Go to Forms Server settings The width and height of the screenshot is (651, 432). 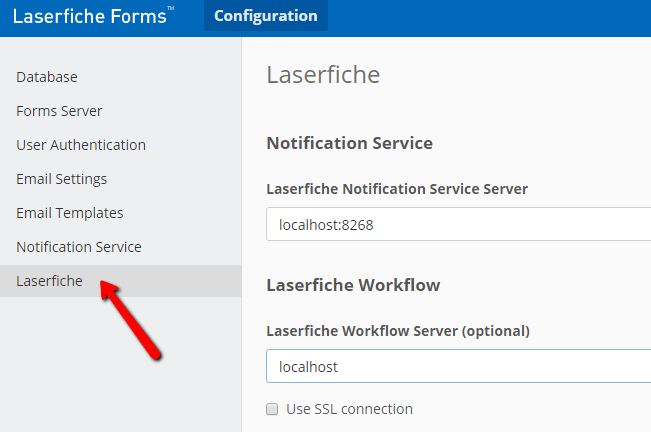[x=59, y=111]
